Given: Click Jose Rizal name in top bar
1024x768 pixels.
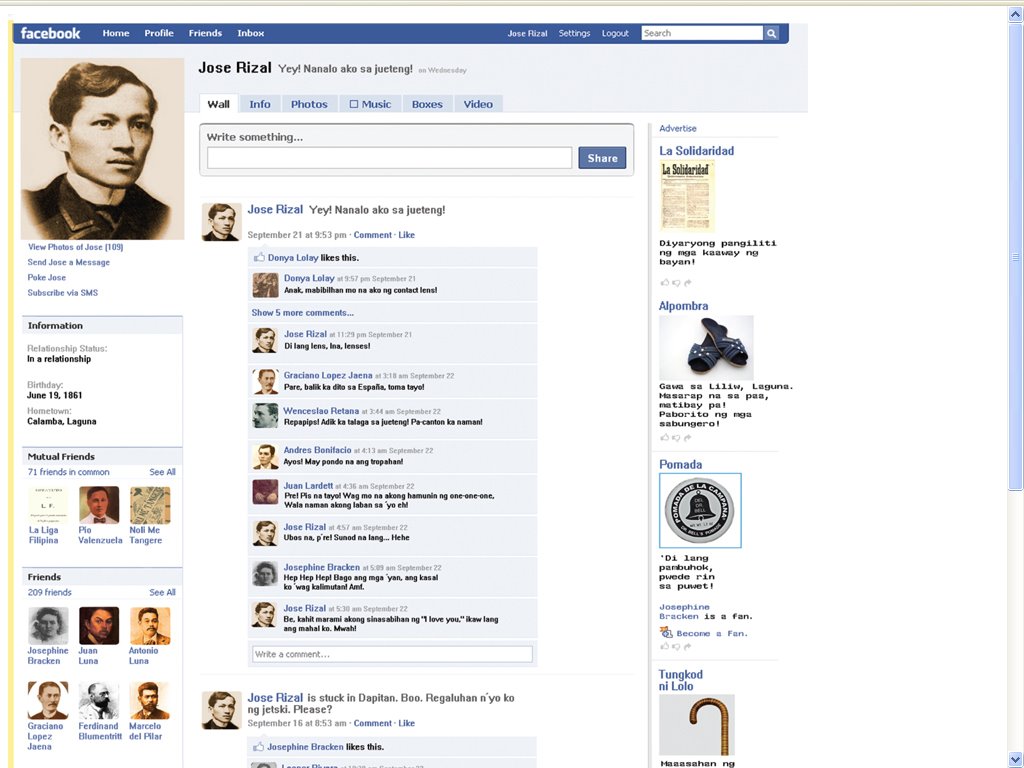Looking at the screenshot, I should click(x=527, y=33).
